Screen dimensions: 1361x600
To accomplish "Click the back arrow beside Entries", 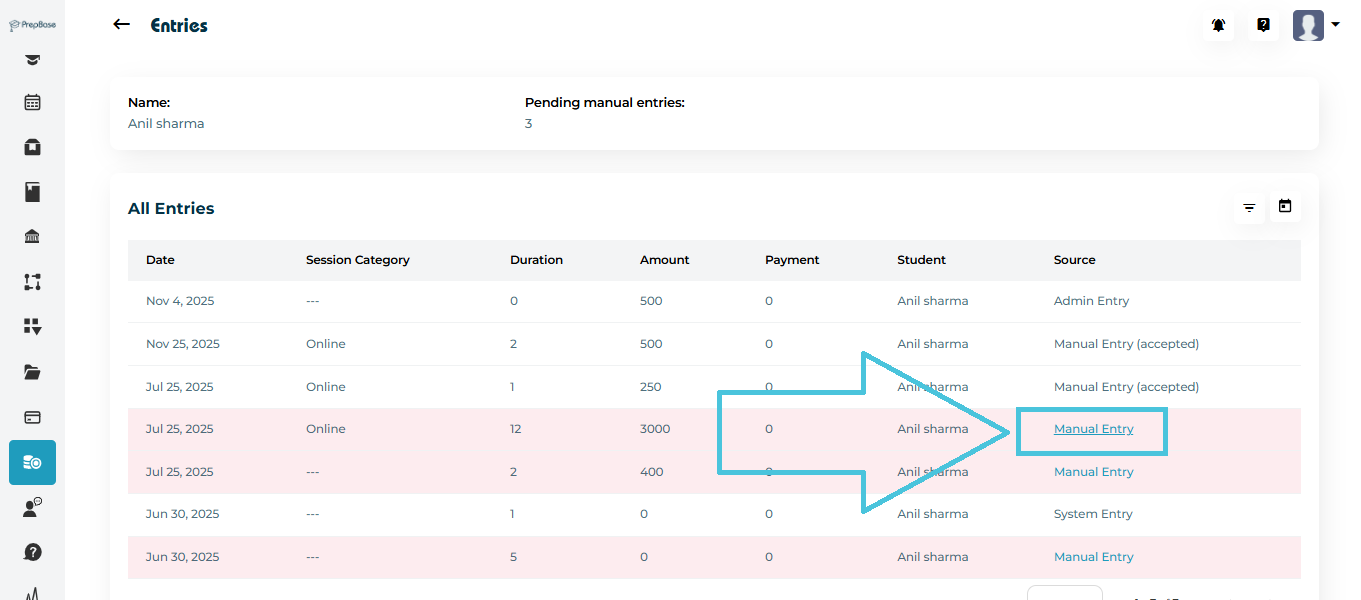I will (x=122, y=25).
